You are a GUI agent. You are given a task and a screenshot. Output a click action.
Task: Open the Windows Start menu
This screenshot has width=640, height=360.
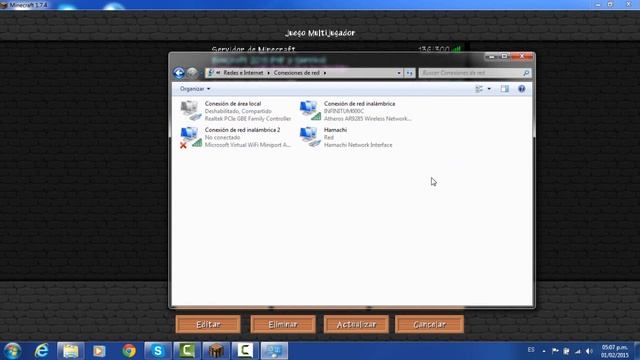click(x=12, y=351)
